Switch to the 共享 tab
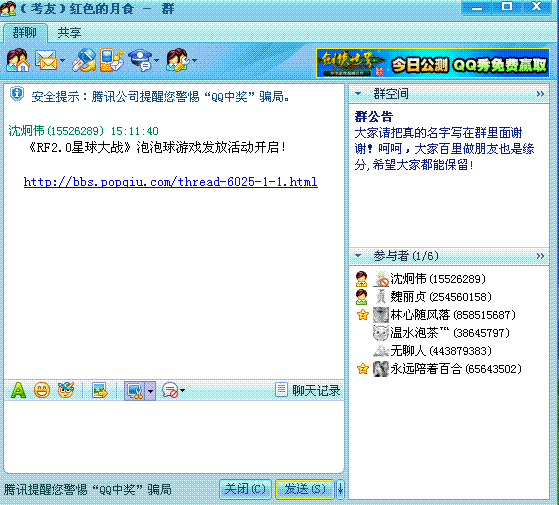Screen dimensions: 559x505 [x=69, y=33]
